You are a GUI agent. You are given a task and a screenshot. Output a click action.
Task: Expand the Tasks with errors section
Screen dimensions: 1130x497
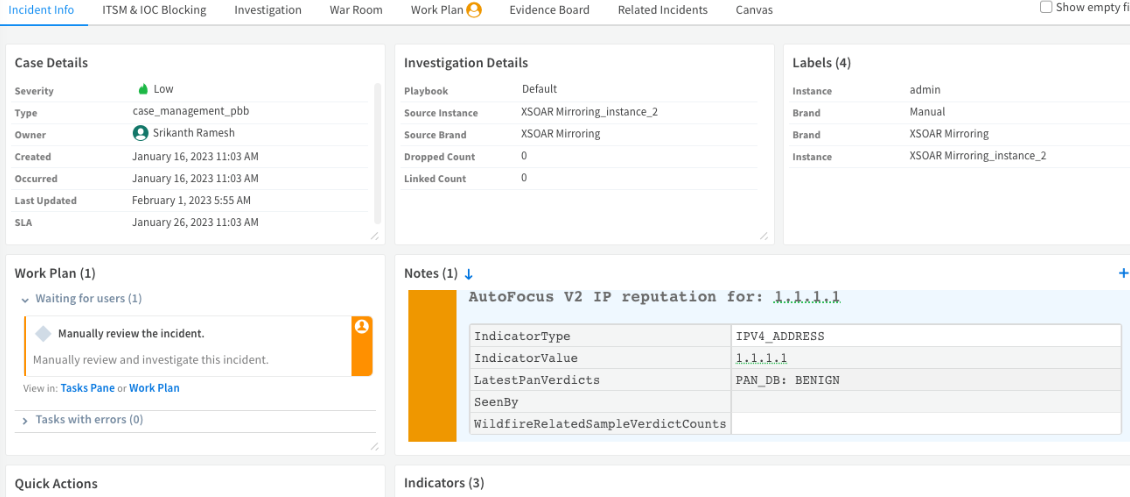[x=25, y=420]
